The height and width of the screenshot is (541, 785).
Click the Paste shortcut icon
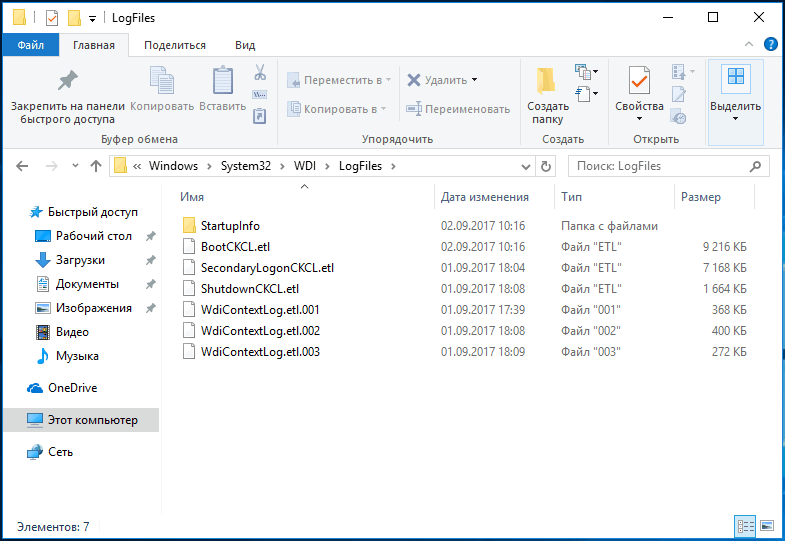(260, 116)
